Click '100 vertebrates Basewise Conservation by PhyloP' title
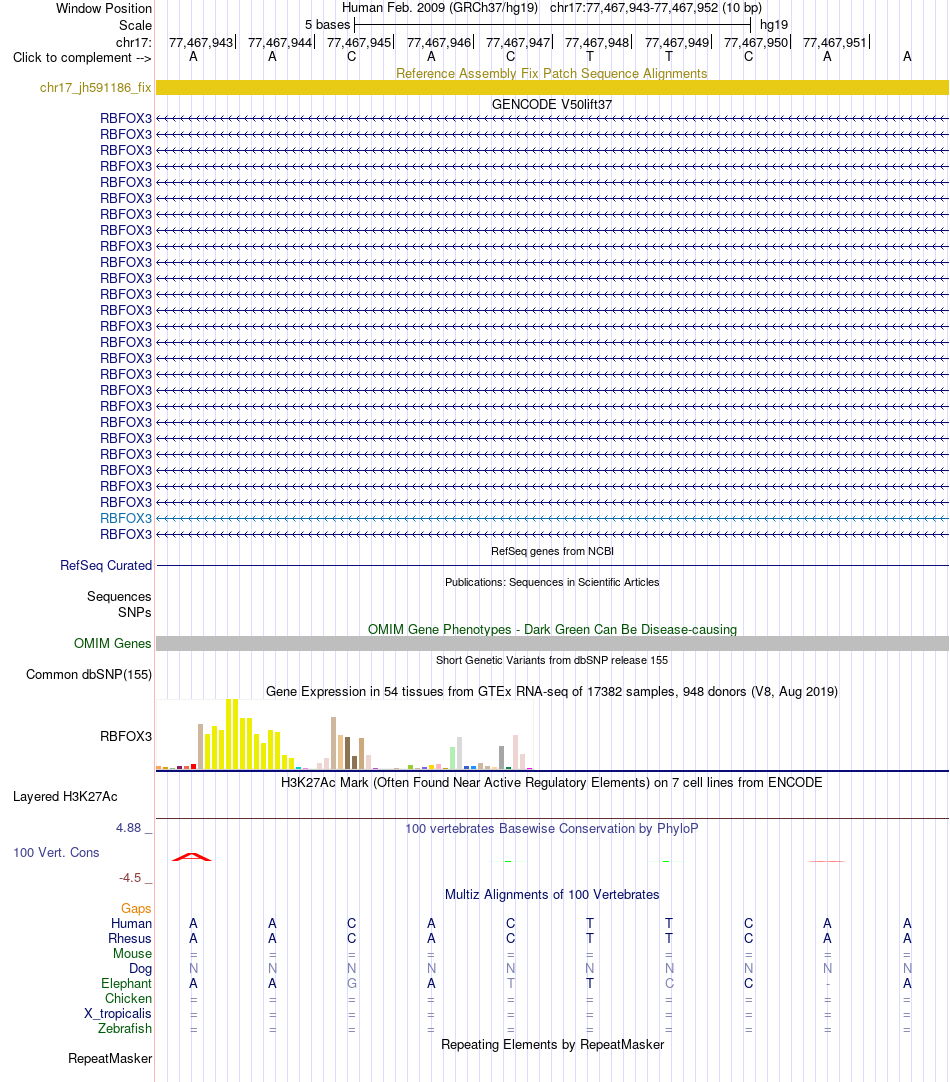This screenshot has width=950, height=1082. coord(551,828)
